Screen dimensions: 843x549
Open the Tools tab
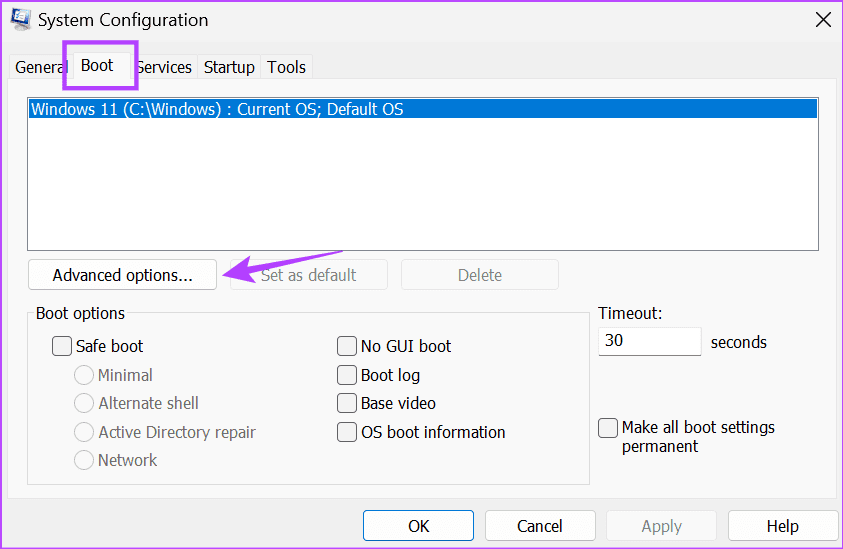pos(287,67)
